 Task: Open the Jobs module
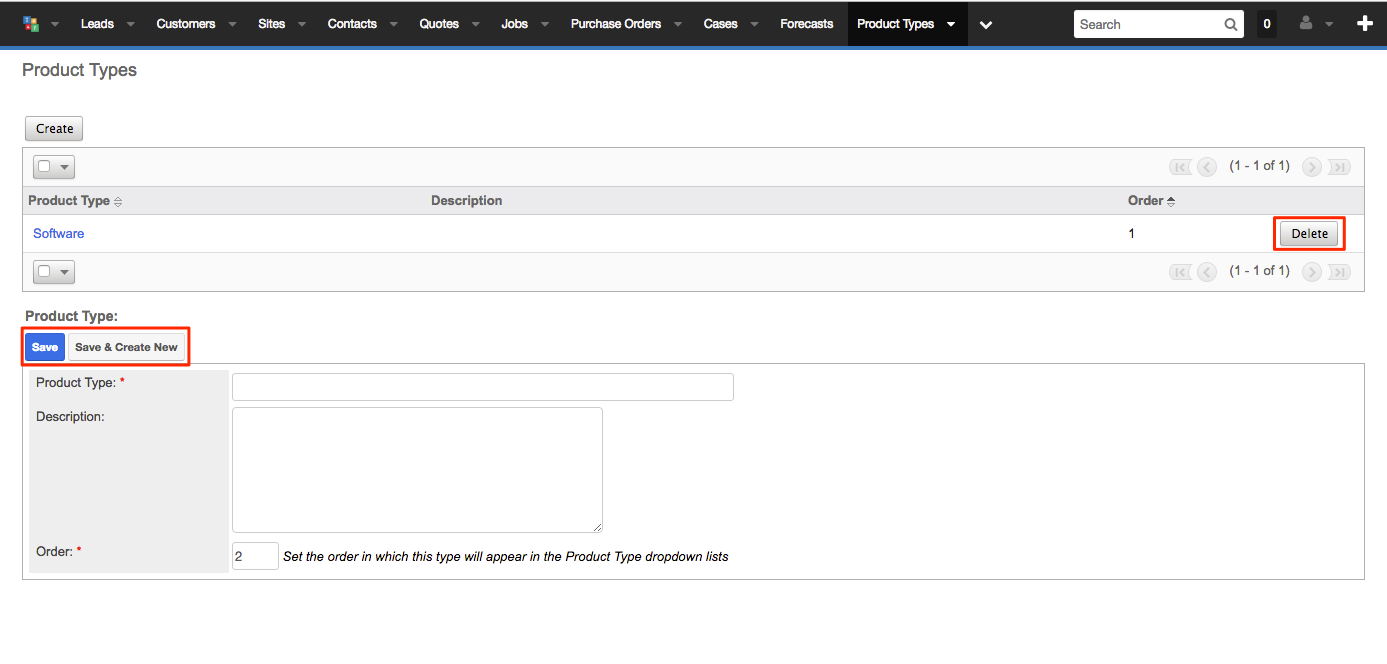click(x=515, y=24)
